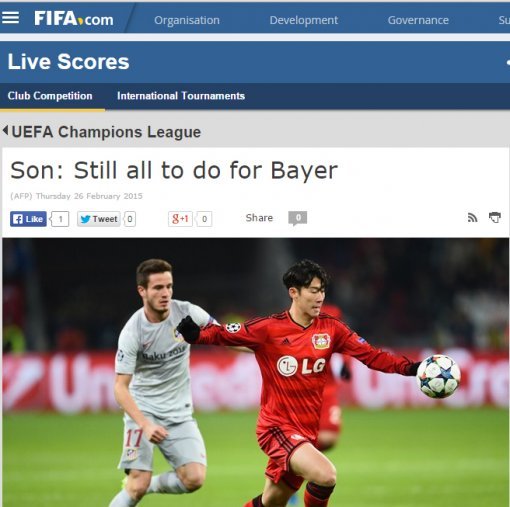Open the RSS feed icon
This screenshot has width=510, height=507.
point(472,218)
